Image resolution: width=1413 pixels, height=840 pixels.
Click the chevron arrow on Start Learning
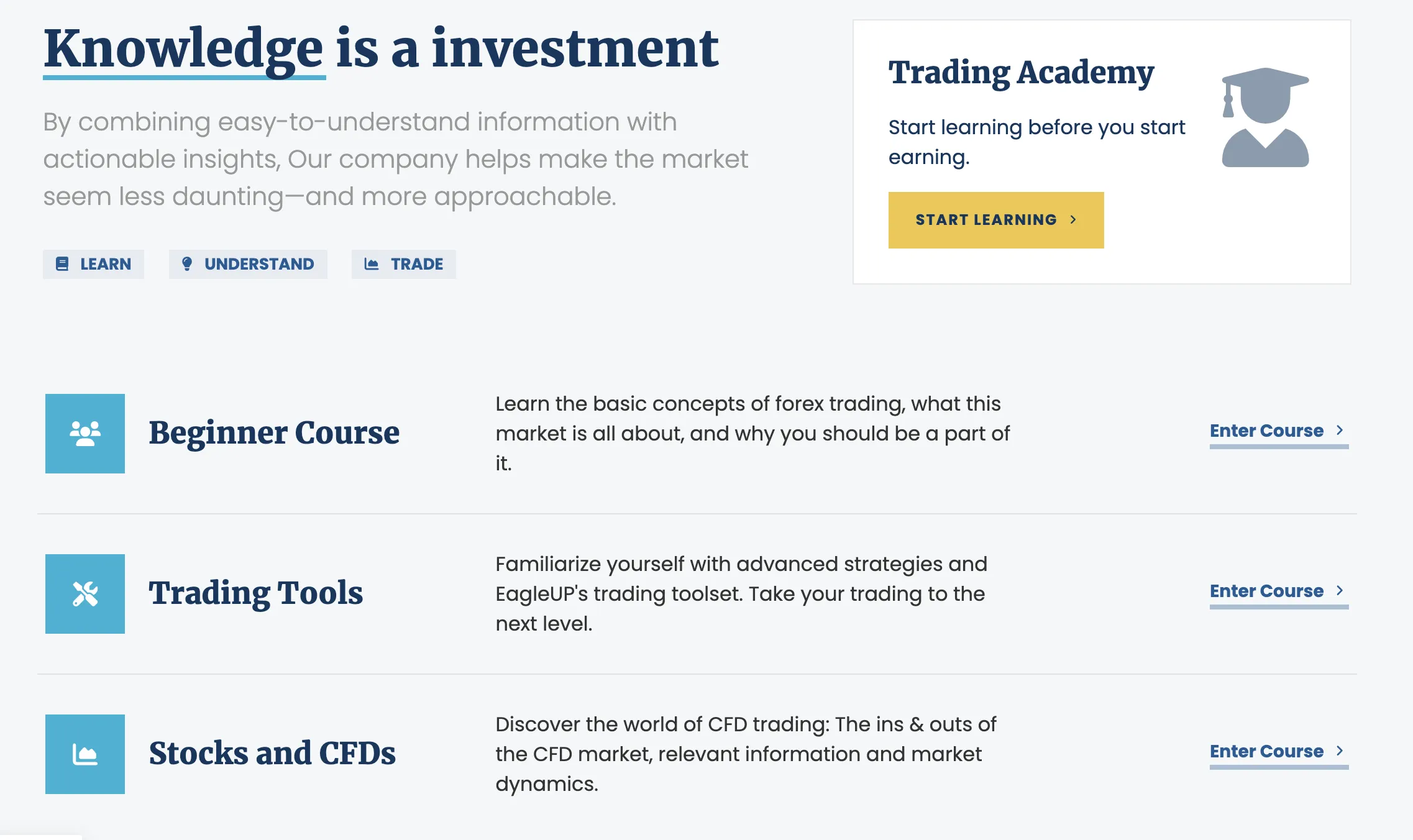[1073, 220]
